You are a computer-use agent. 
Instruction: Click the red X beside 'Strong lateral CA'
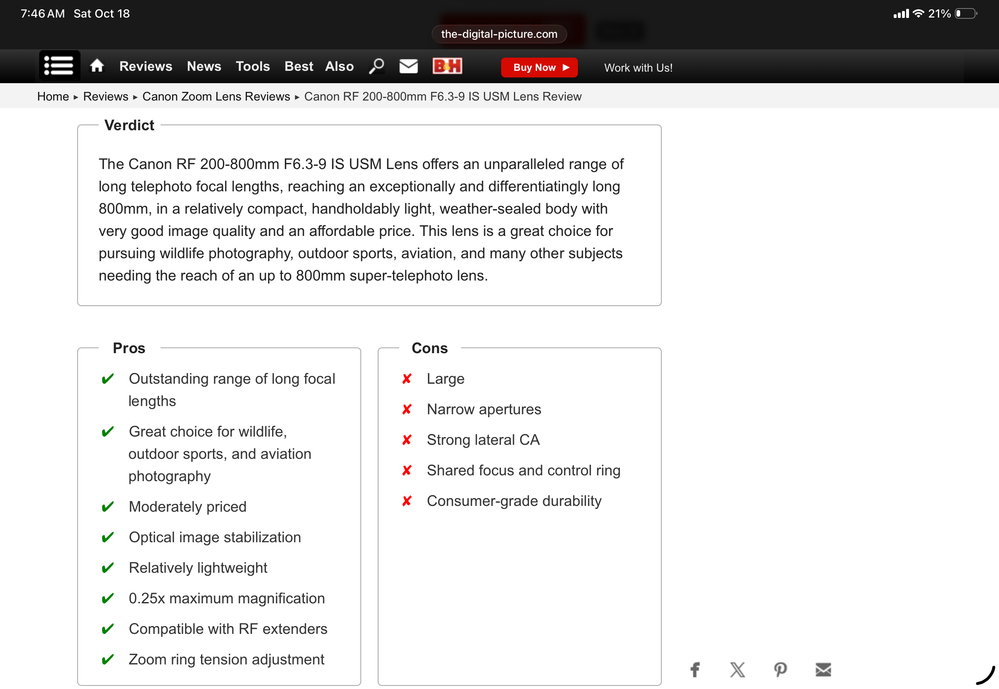click(x=406, y=440)
